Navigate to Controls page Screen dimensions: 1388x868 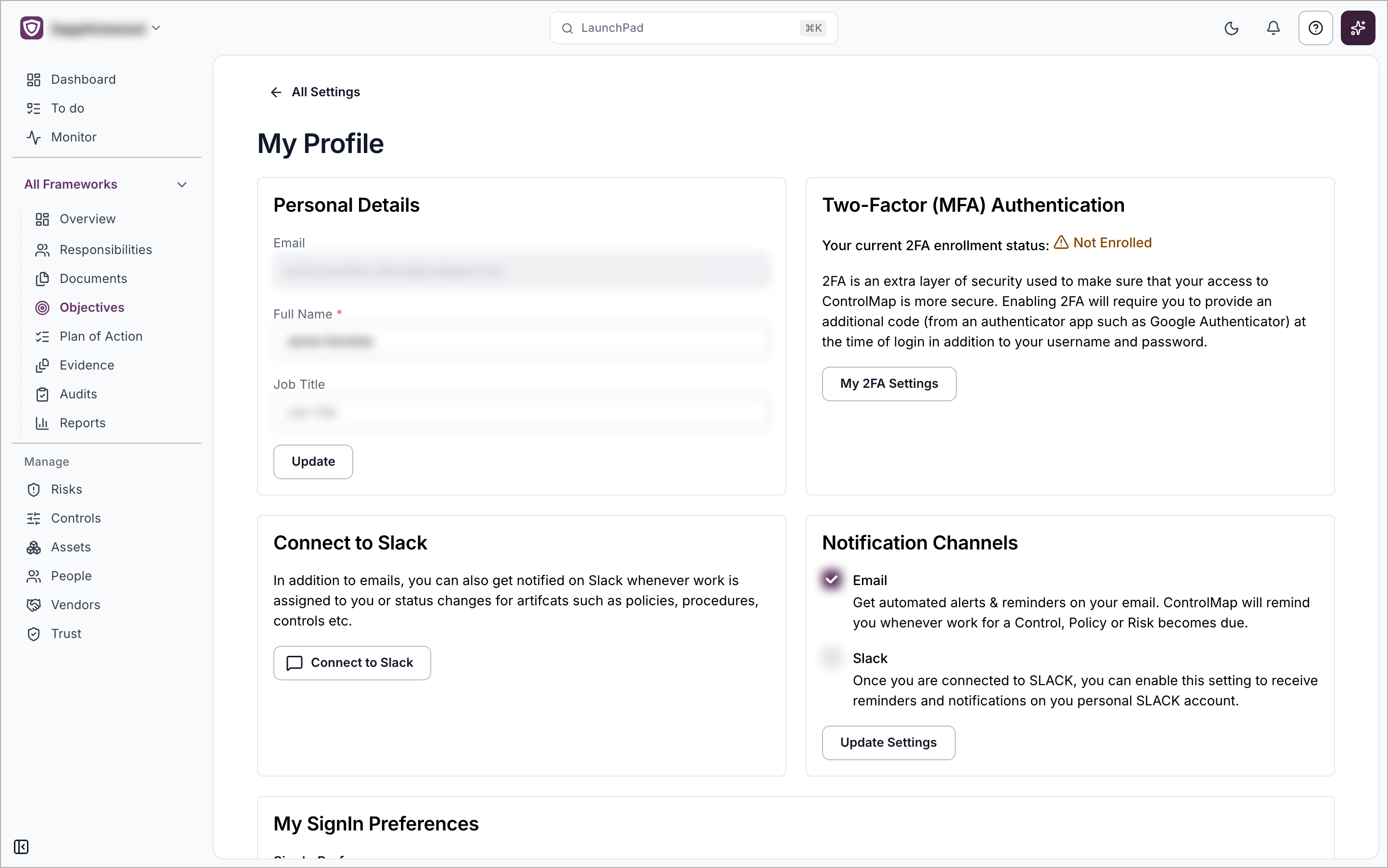tap(76, 518)
